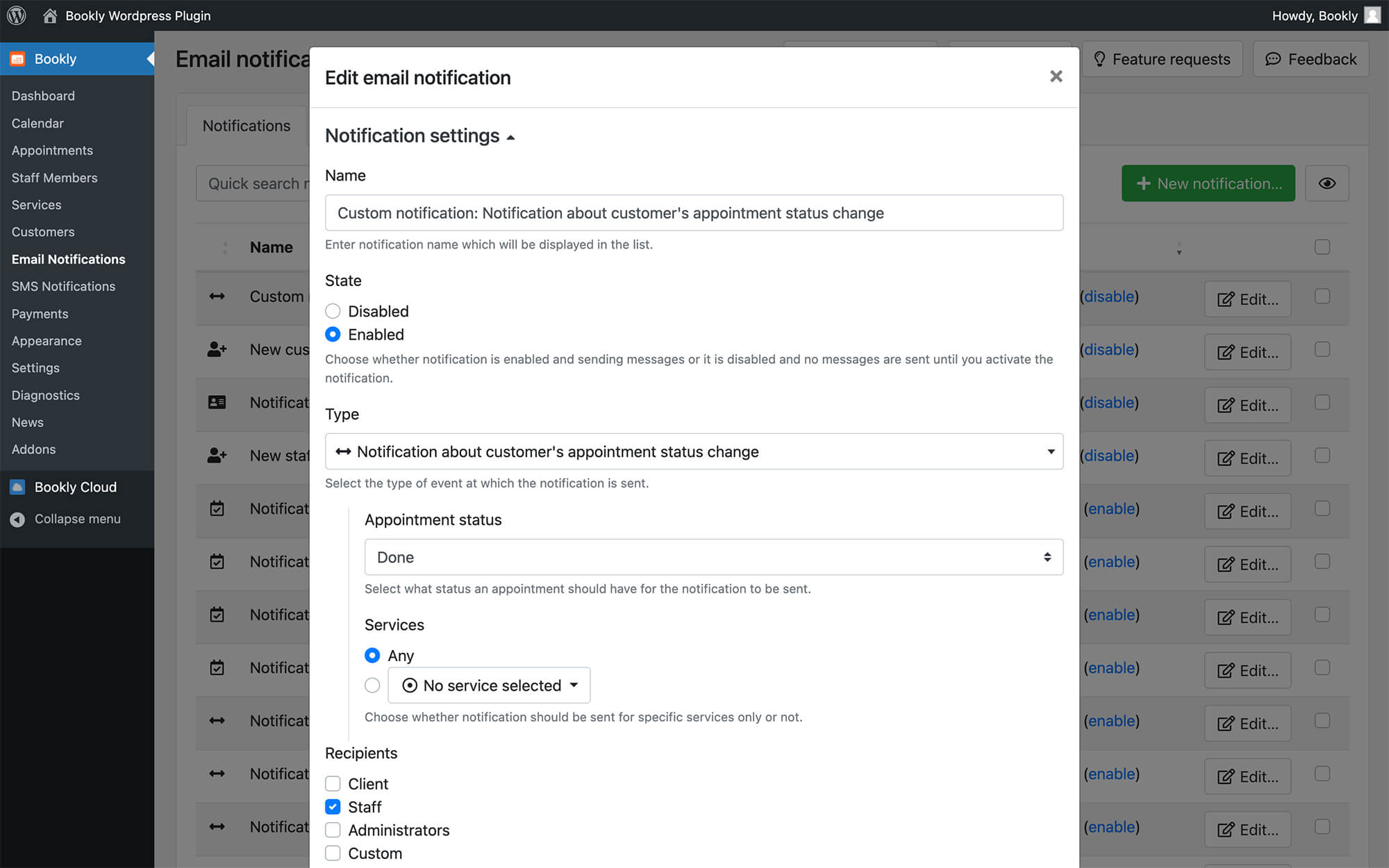
Task: Select the Notifications tab
Action: point(247,126)
